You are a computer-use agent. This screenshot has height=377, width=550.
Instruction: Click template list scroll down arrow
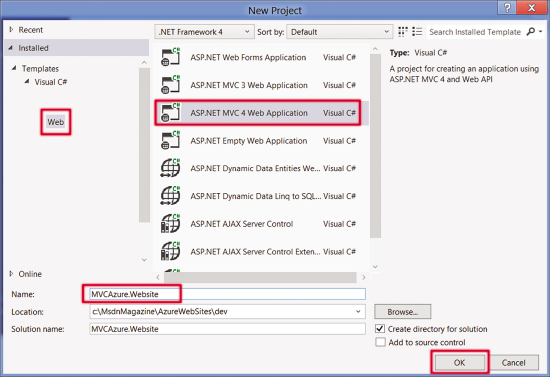375,267
